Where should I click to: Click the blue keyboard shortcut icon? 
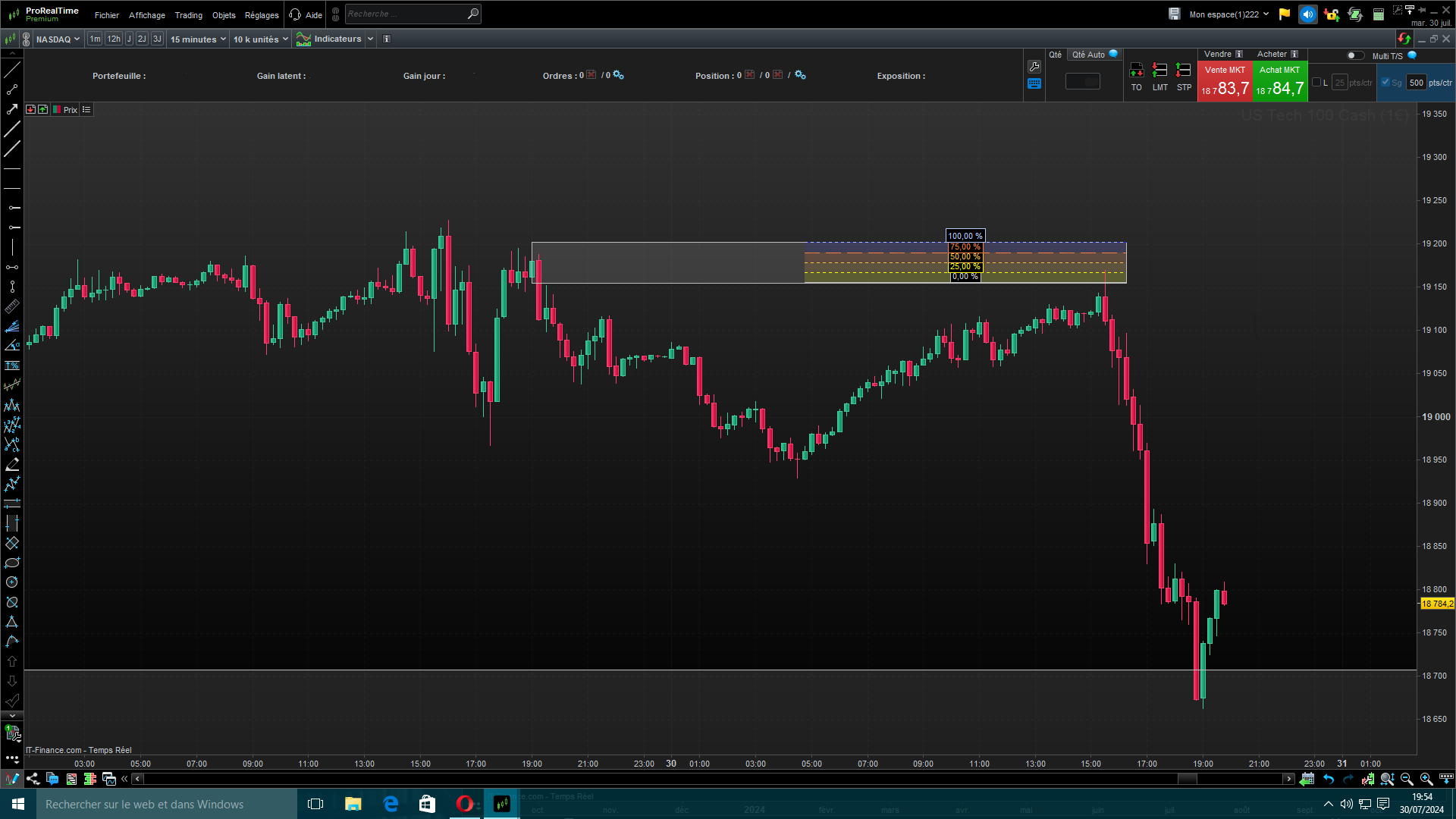click(1034, 84)
